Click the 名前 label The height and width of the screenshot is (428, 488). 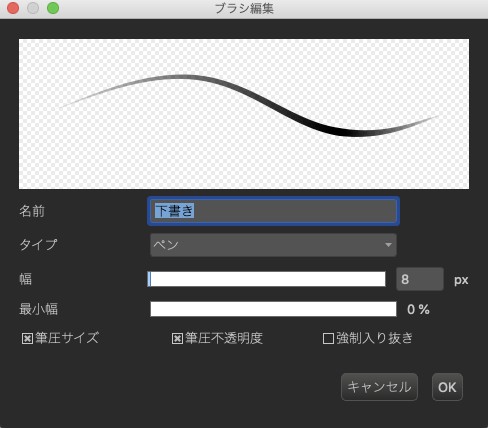(x=32, y=211)
